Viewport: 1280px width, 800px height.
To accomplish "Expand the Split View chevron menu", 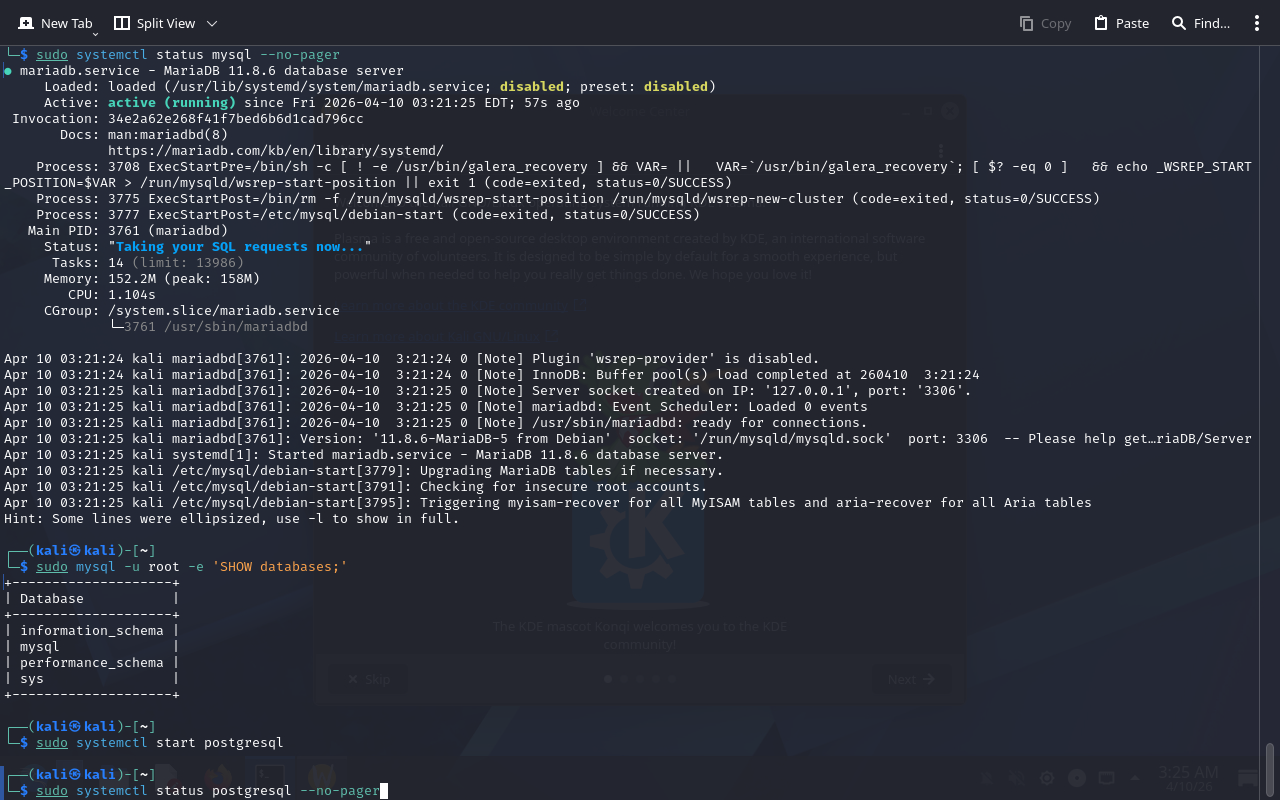I will tap(211, 23).
